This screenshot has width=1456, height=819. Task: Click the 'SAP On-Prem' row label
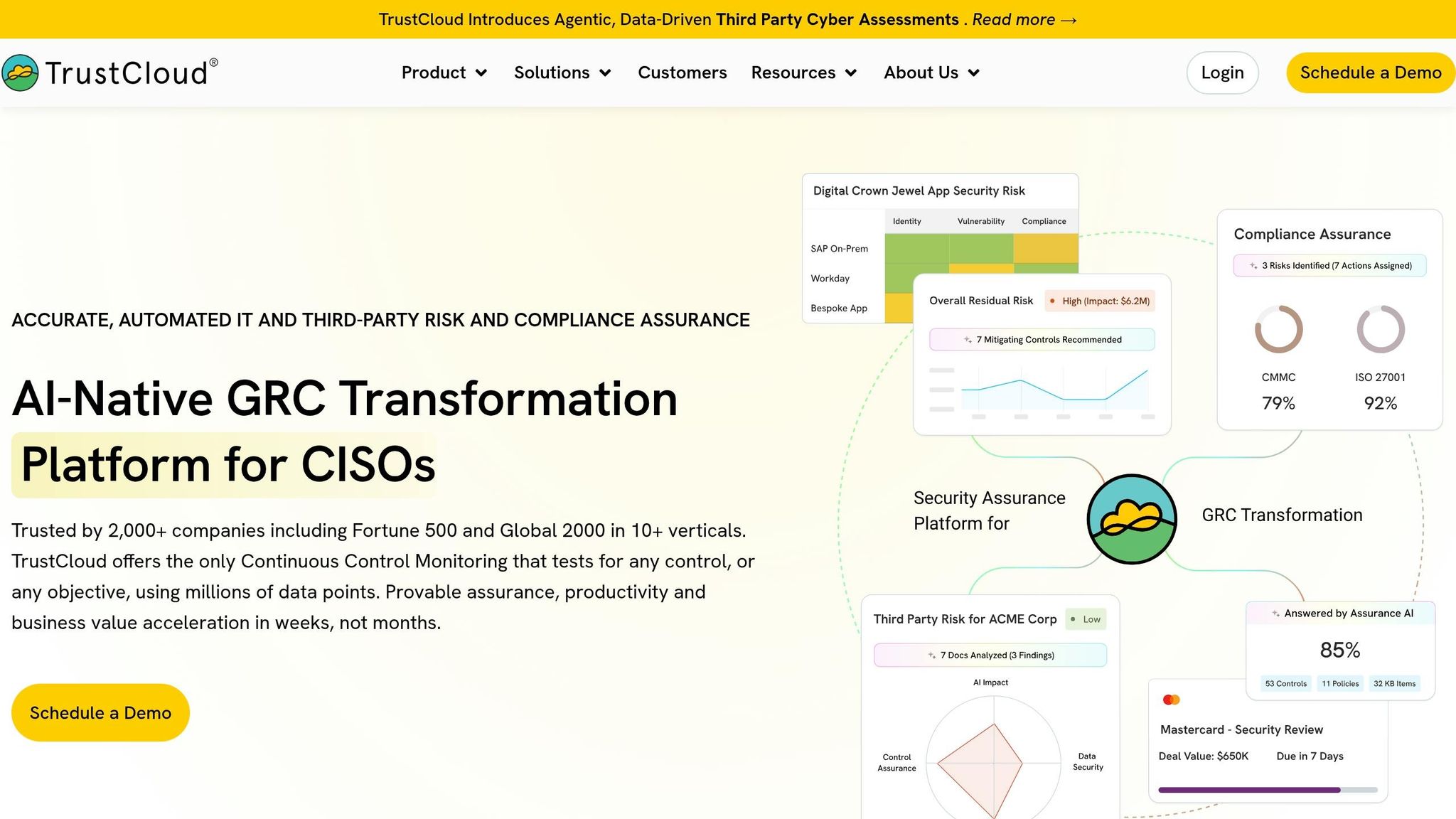[840, 249]
